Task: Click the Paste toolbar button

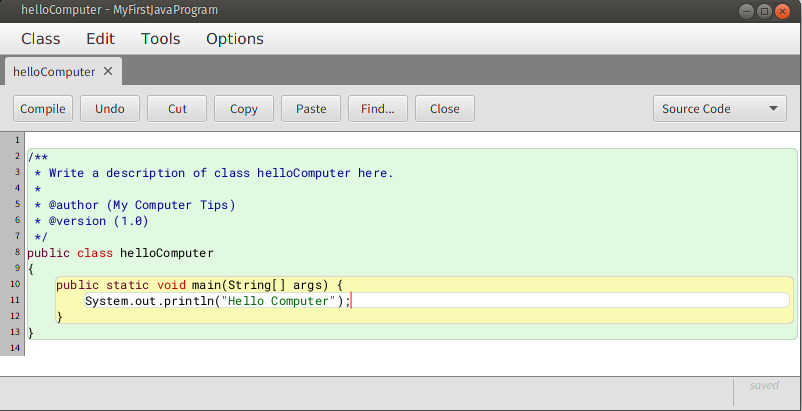Action: coord(311,109)
